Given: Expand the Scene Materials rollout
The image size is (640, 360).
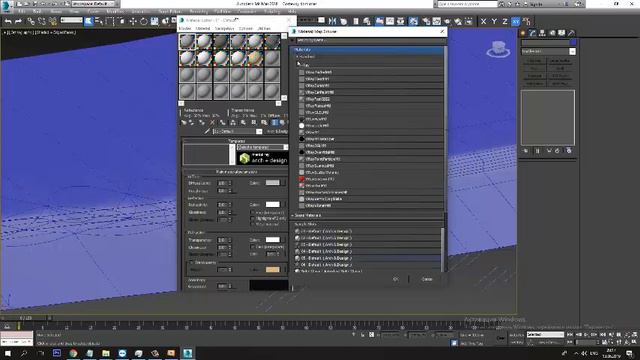Looking at the screenshot, I should point(293,215).
